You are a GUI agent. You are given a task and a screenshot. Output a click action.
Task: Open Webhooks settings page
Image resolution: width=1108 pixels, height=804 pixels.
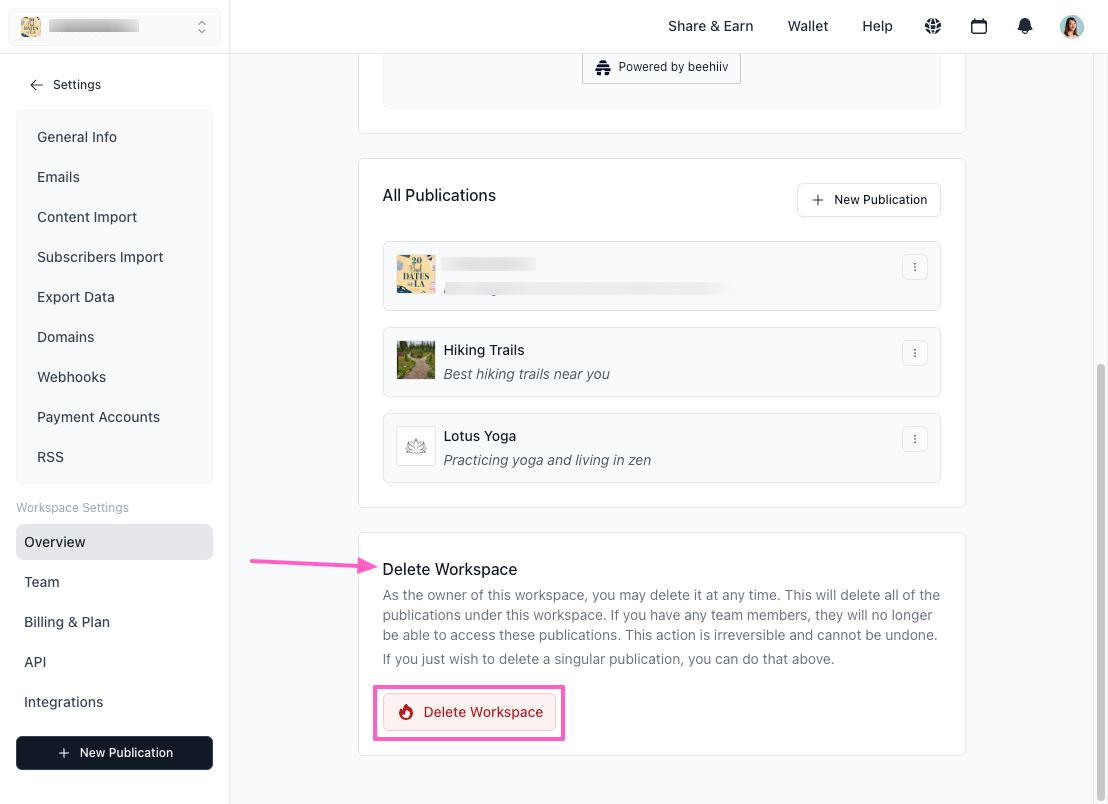[x=72, y=377]
